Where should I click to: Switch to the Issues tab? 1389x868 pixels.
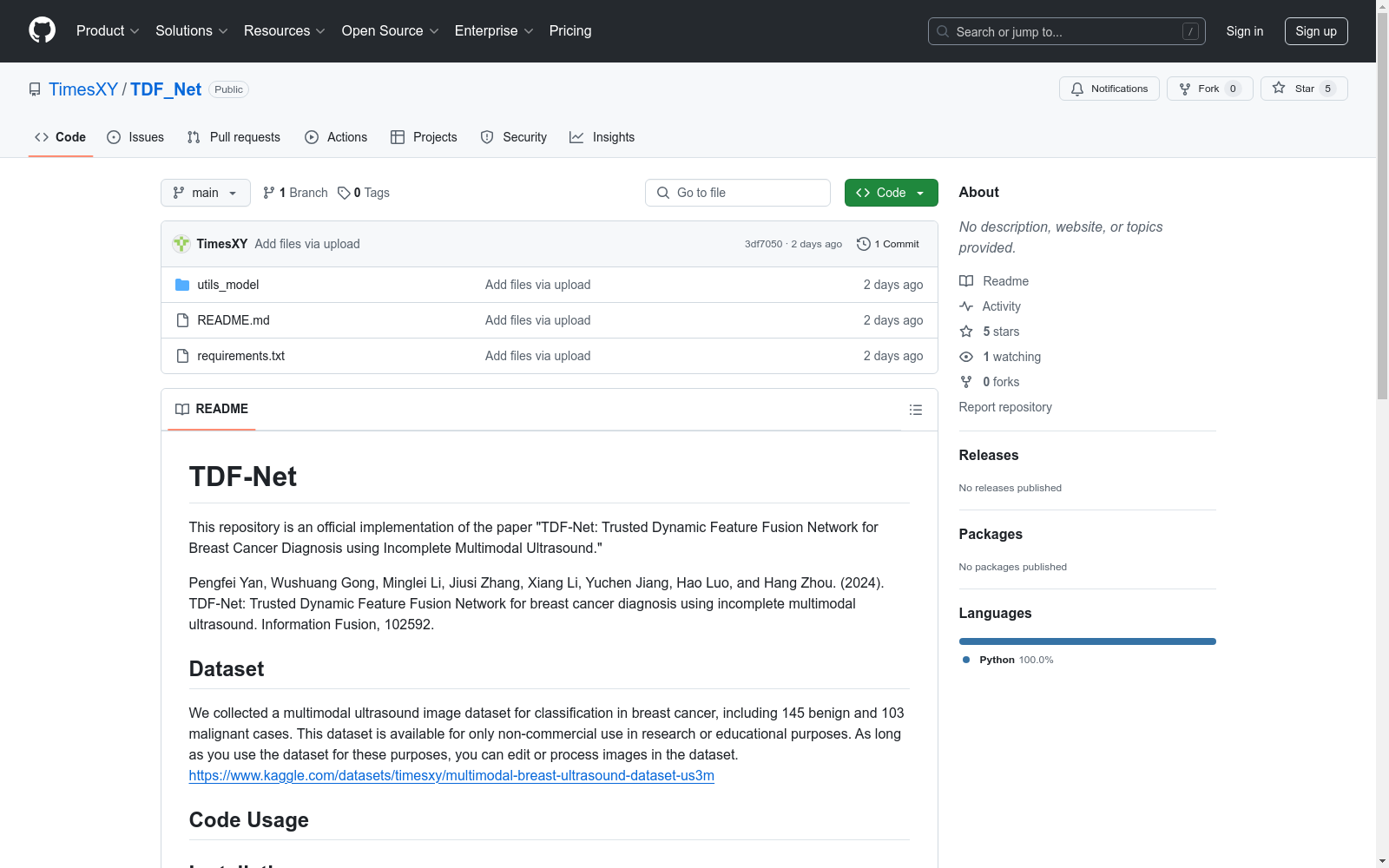click(x=135, y=137)
